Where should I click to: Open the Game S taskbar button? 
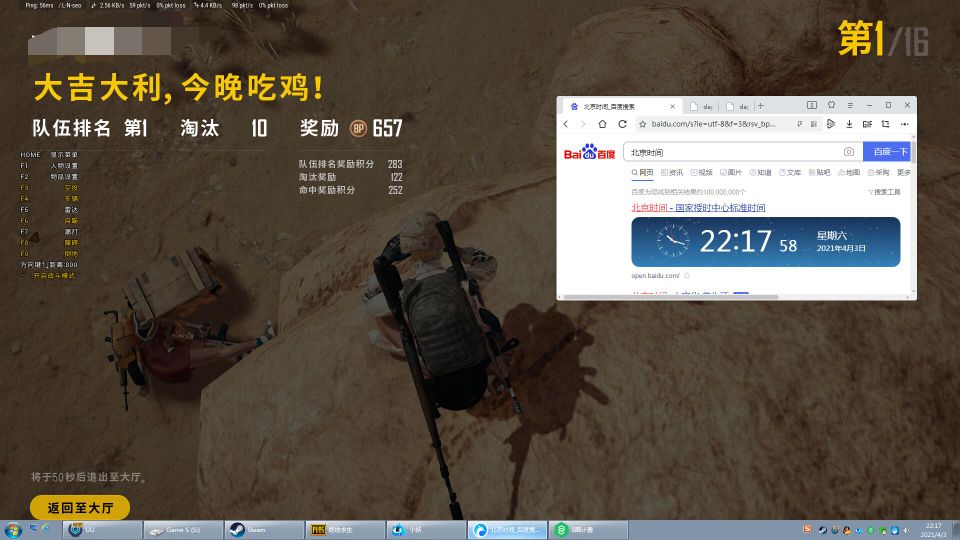pyautogui.click(x=183, y=530)
